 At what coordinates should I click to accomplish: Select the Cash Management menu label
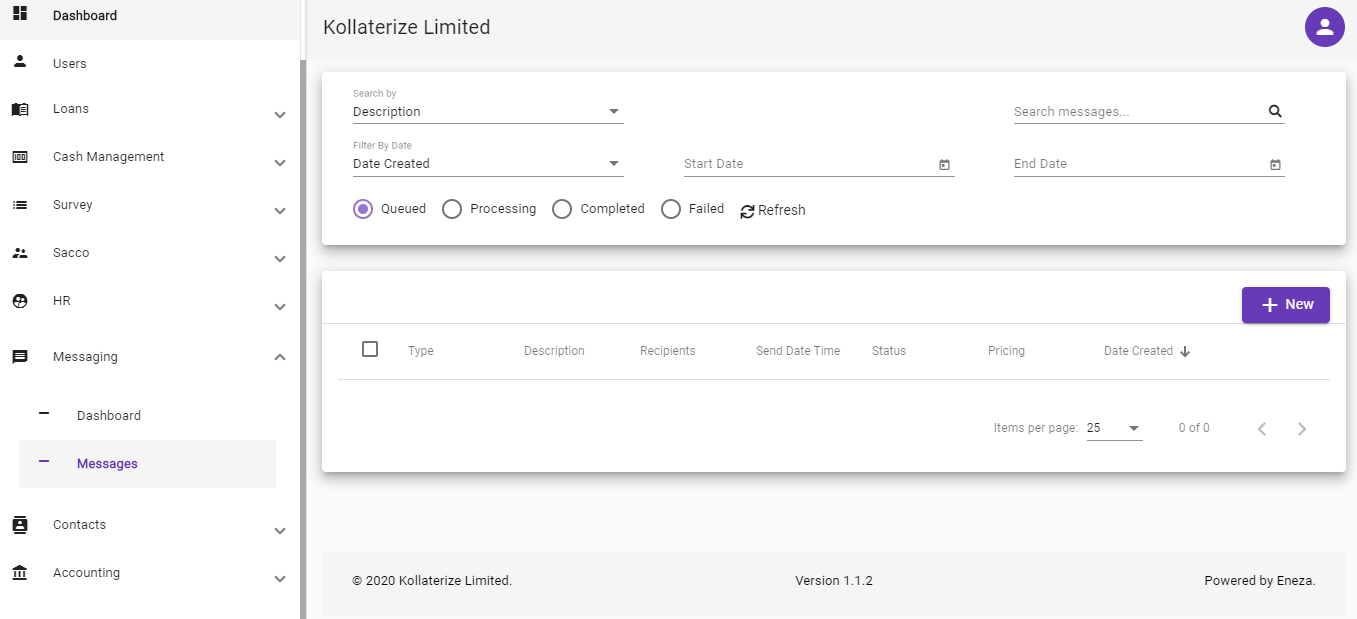pos(108,157)
